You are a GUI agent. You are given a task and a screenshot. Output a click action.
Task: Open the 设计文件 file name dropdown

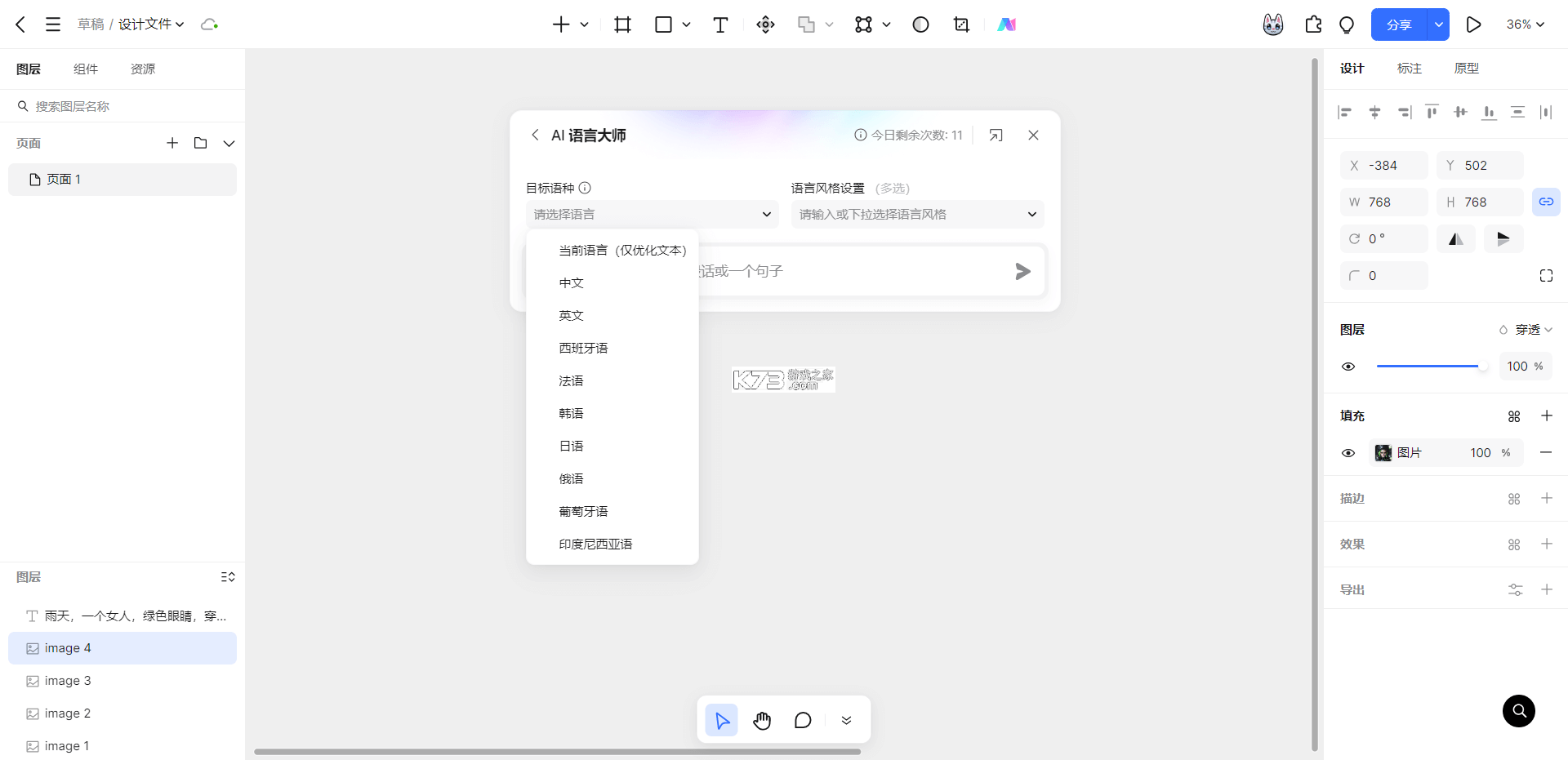pos(151,24)
